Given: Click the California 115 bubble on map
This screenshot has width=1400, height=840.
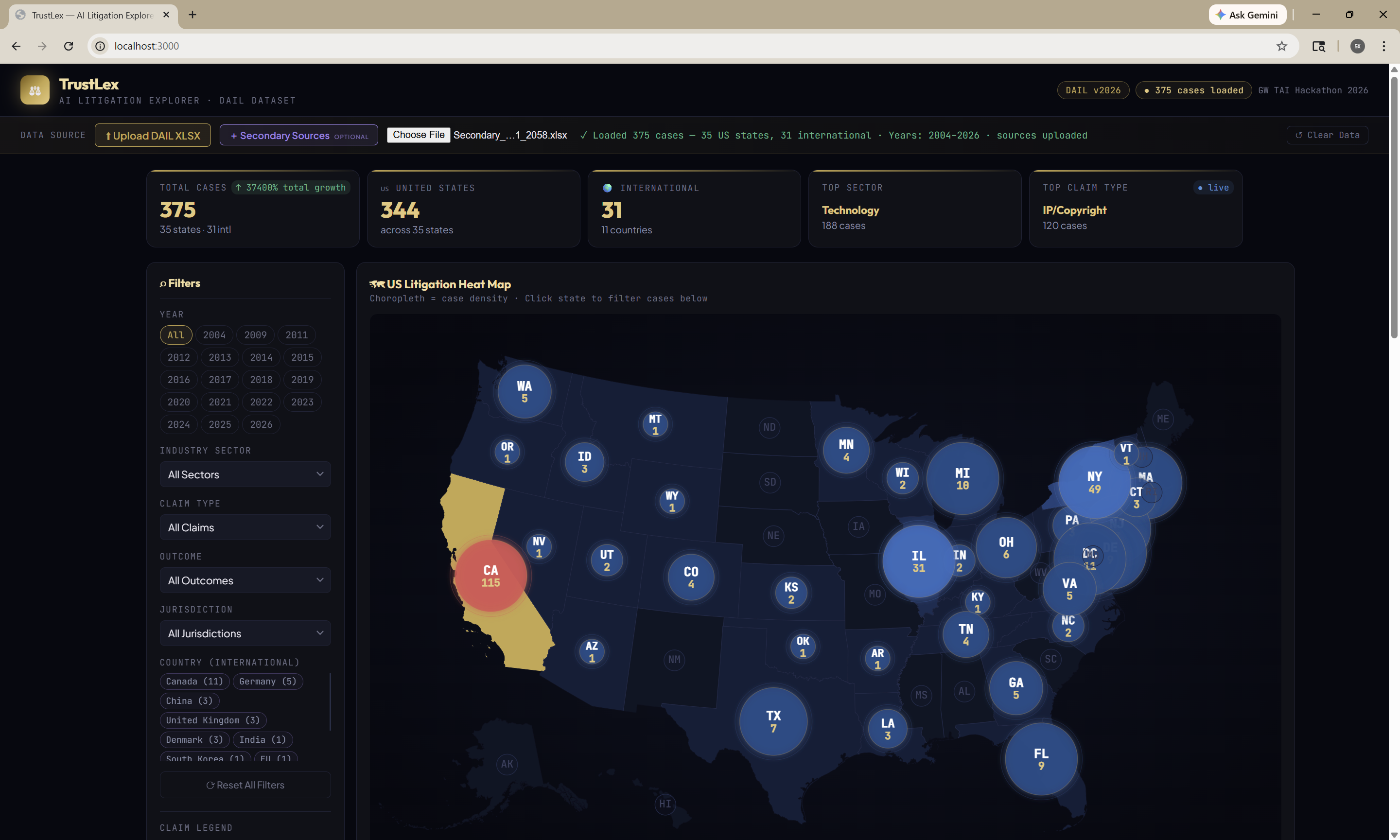Looking at the screenshot, I should (490, 576).
